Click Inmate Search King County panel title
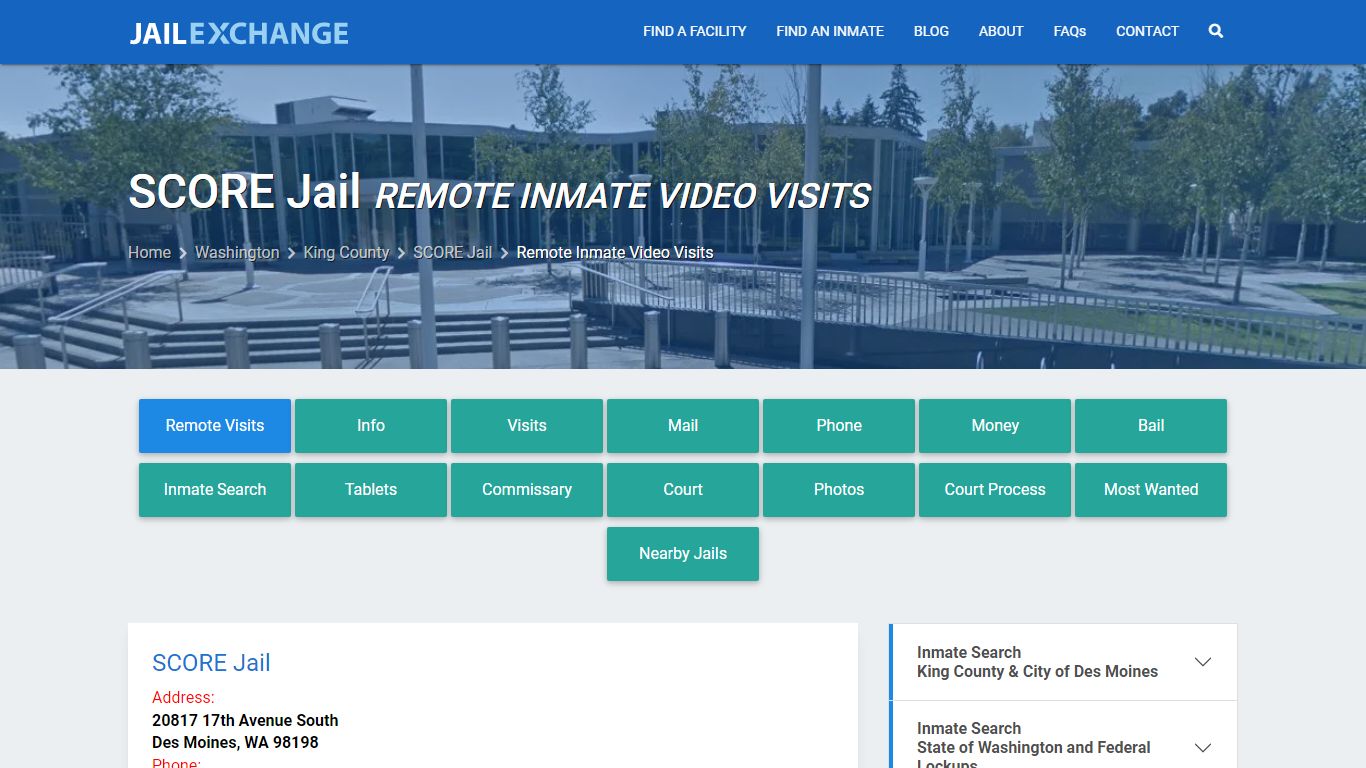 click(1037, 662)
